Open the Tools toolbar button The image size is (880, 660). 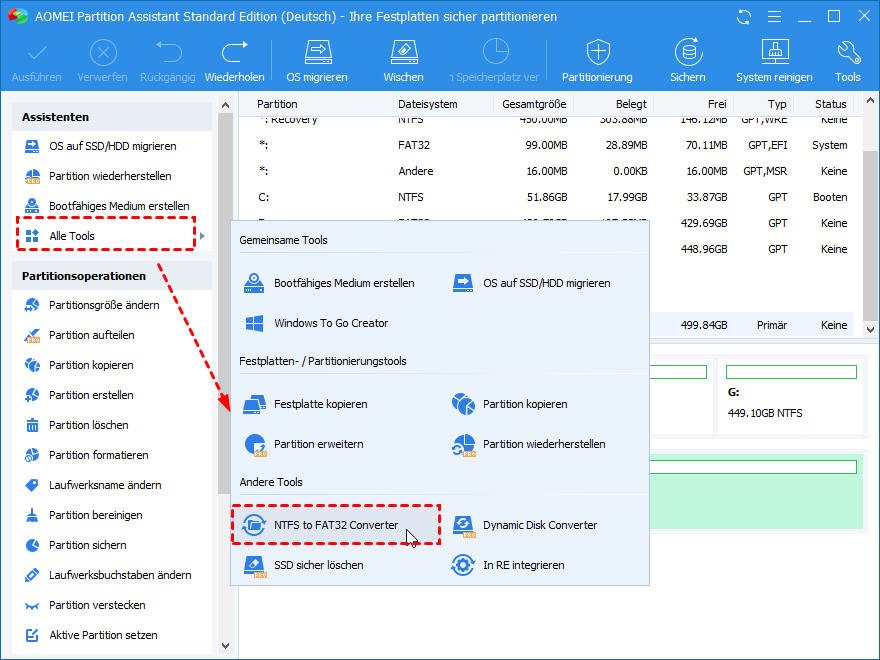847,61
